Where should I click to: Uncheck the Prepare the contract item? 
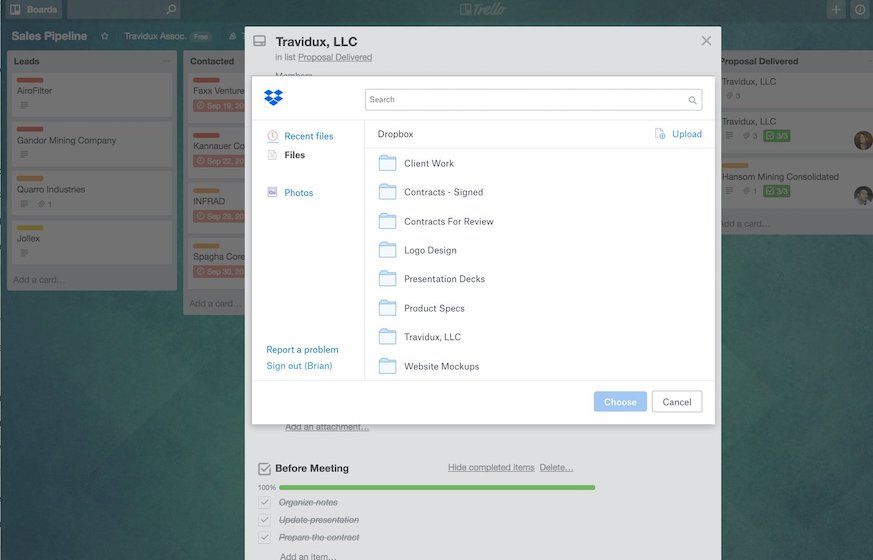click(265, 537)
